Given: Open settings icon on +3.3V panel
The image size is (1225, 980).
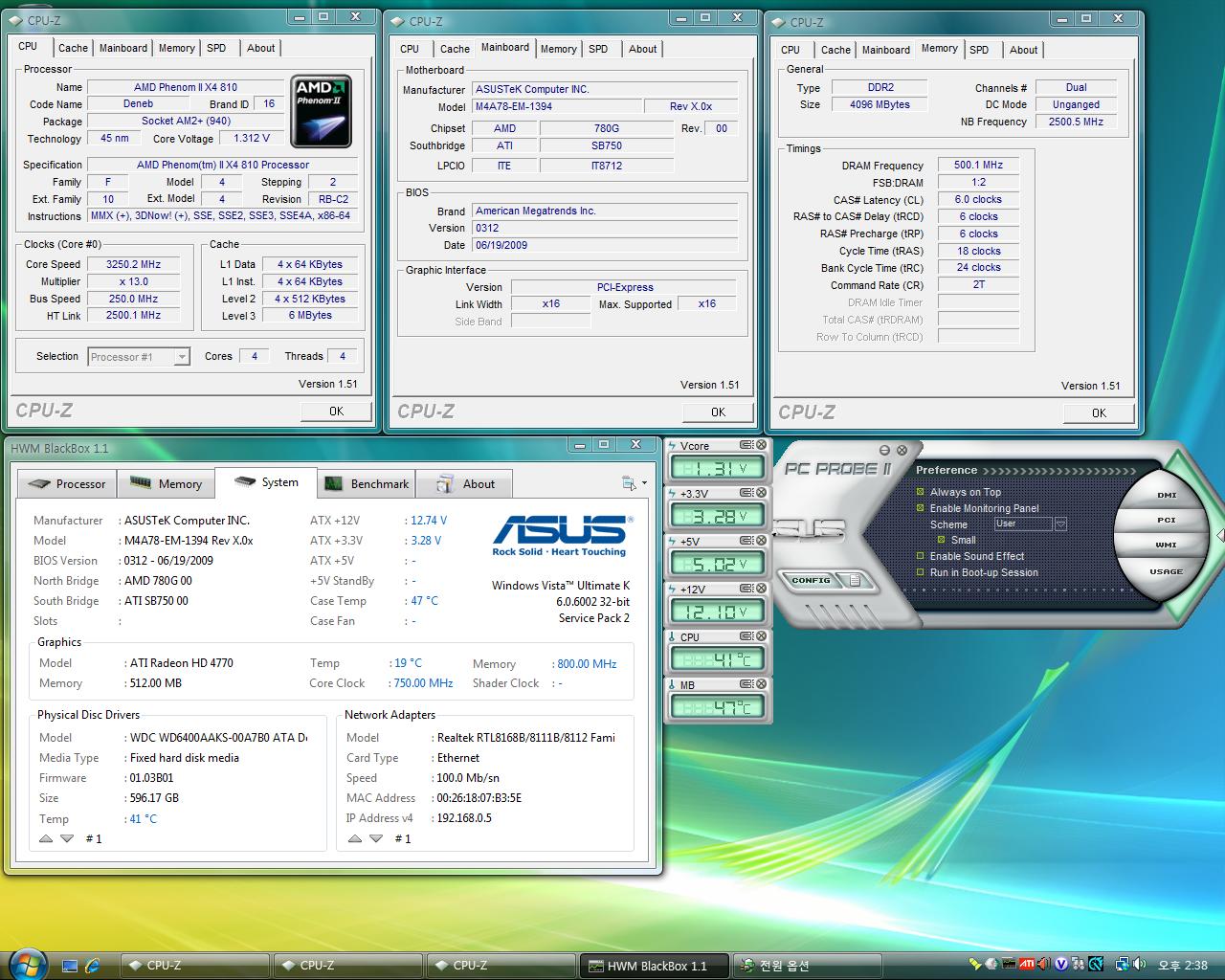Looking at the screenshot, I should (747, 493).
